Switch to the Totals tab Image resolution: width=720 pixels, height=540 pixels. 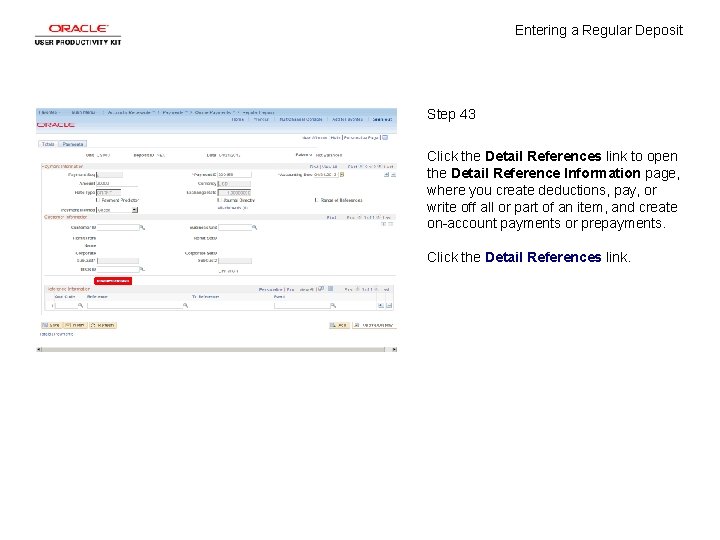48,144
